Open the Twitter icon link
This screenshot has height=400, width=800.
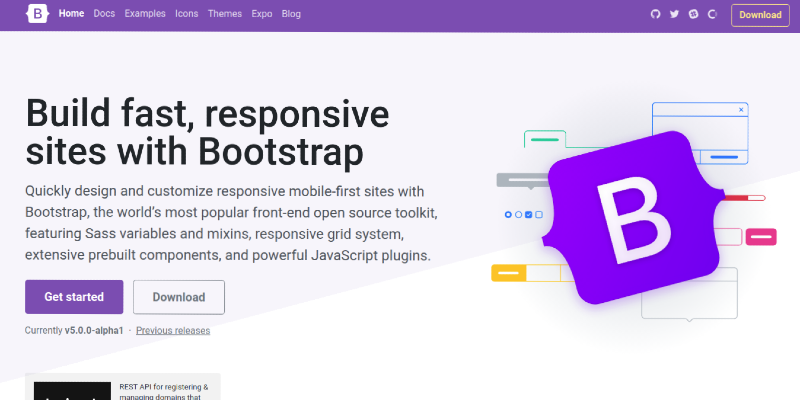click(675, 15)
